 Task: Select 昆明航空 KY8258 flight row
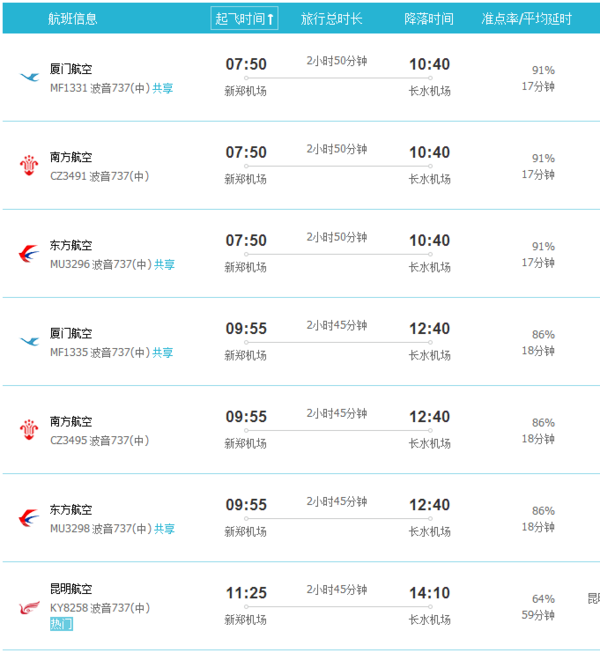(x=301, y=606)
